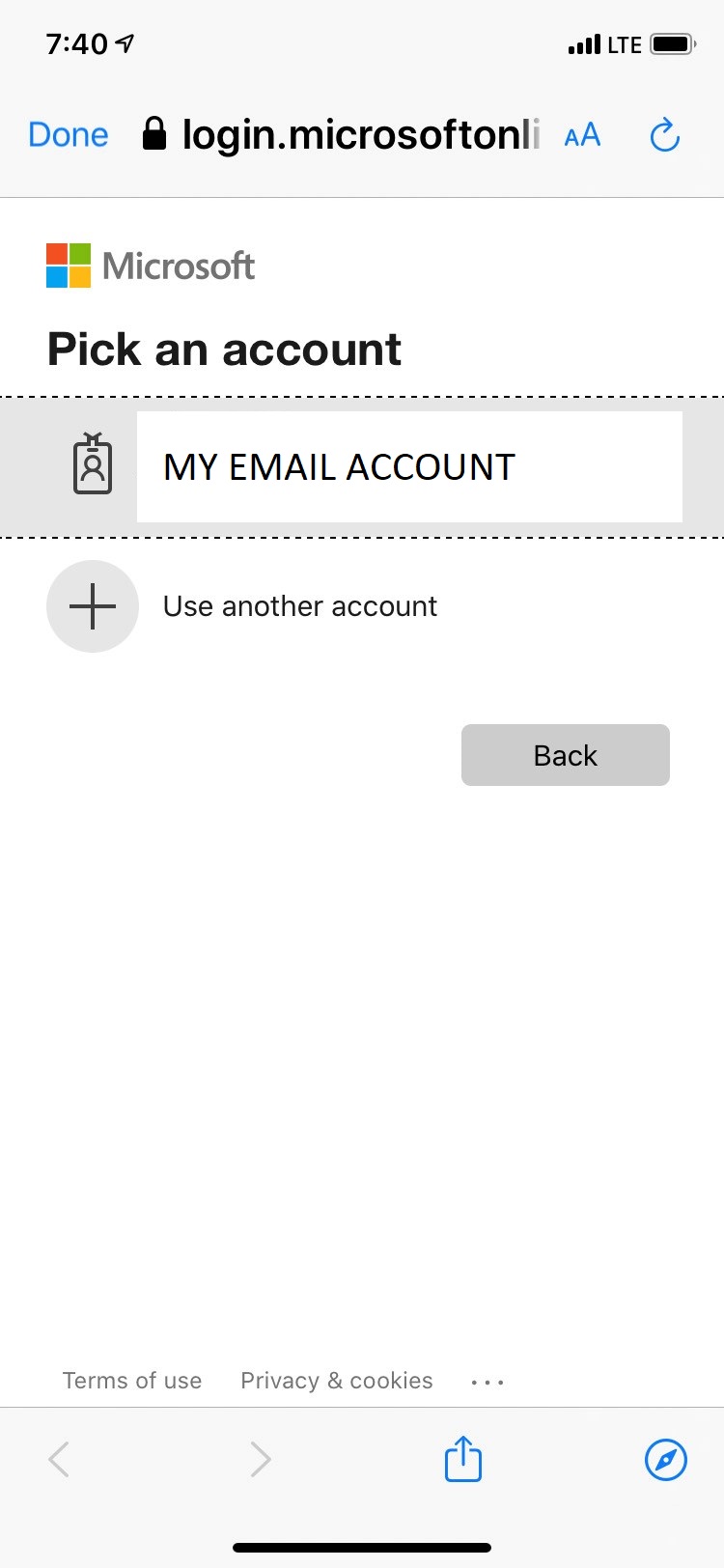Tap the plus icon to add account

[93, 606]
